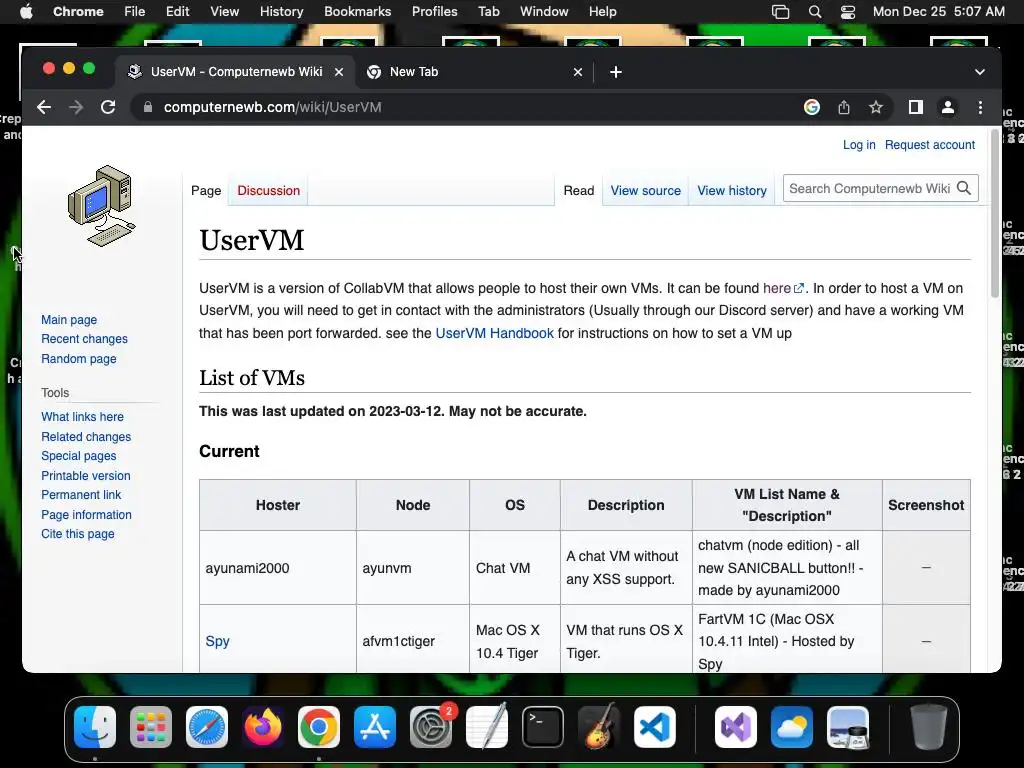This screenshot has height=768, width=1024.
Task: Open Page information link
Action: (86, 515)
